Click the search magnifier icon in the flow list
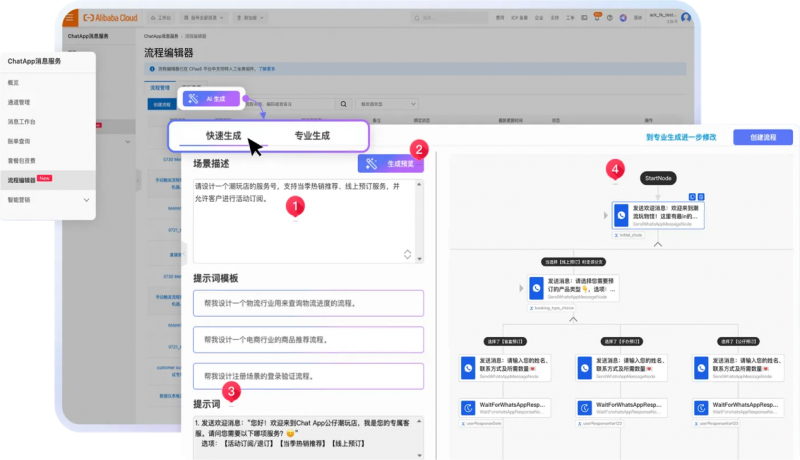The width and height of the screenshot is (800, 460). tap(344, 103)
